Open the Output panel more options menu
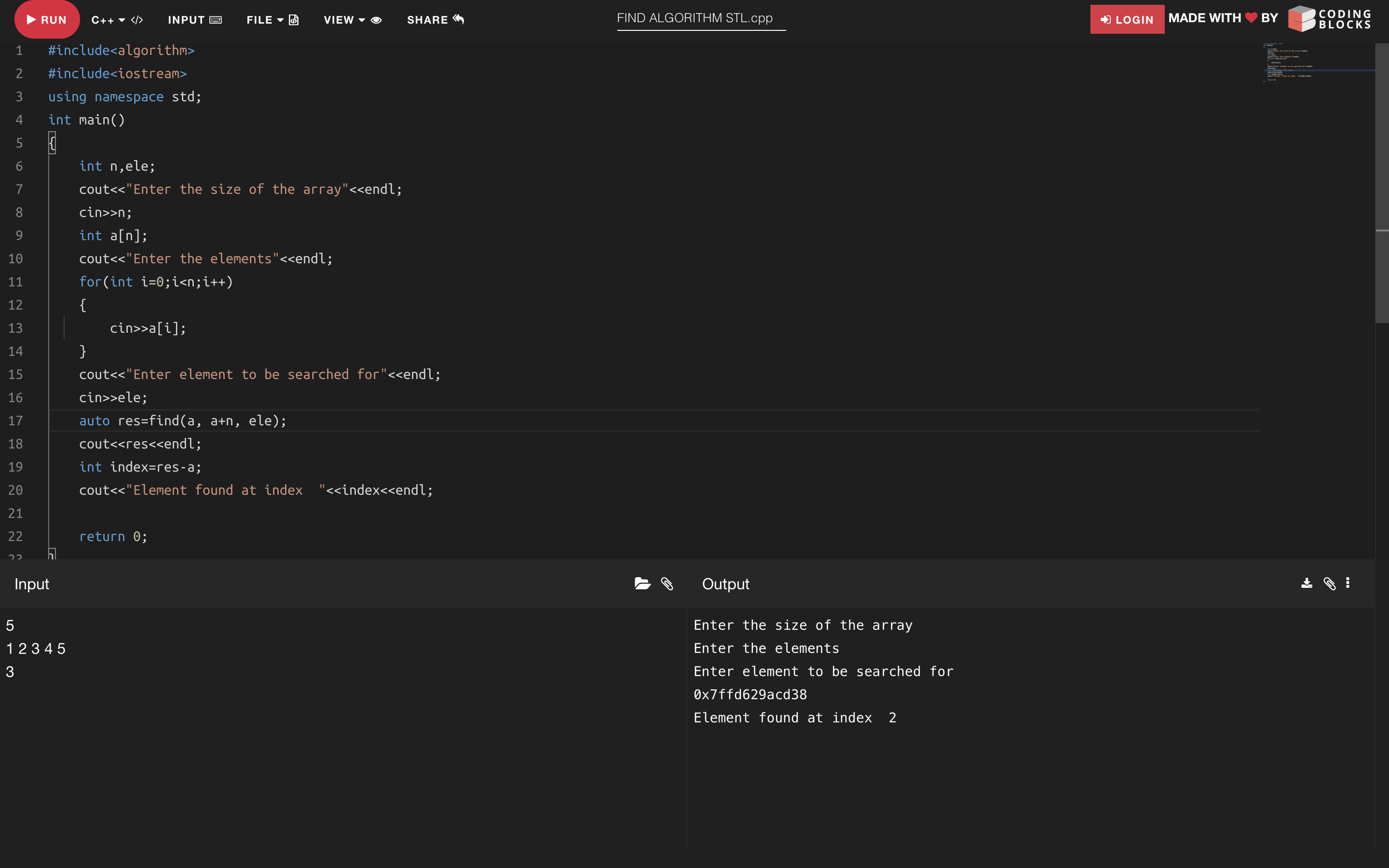Viewport: 1389px width, 868px height. pos(1348,583)
